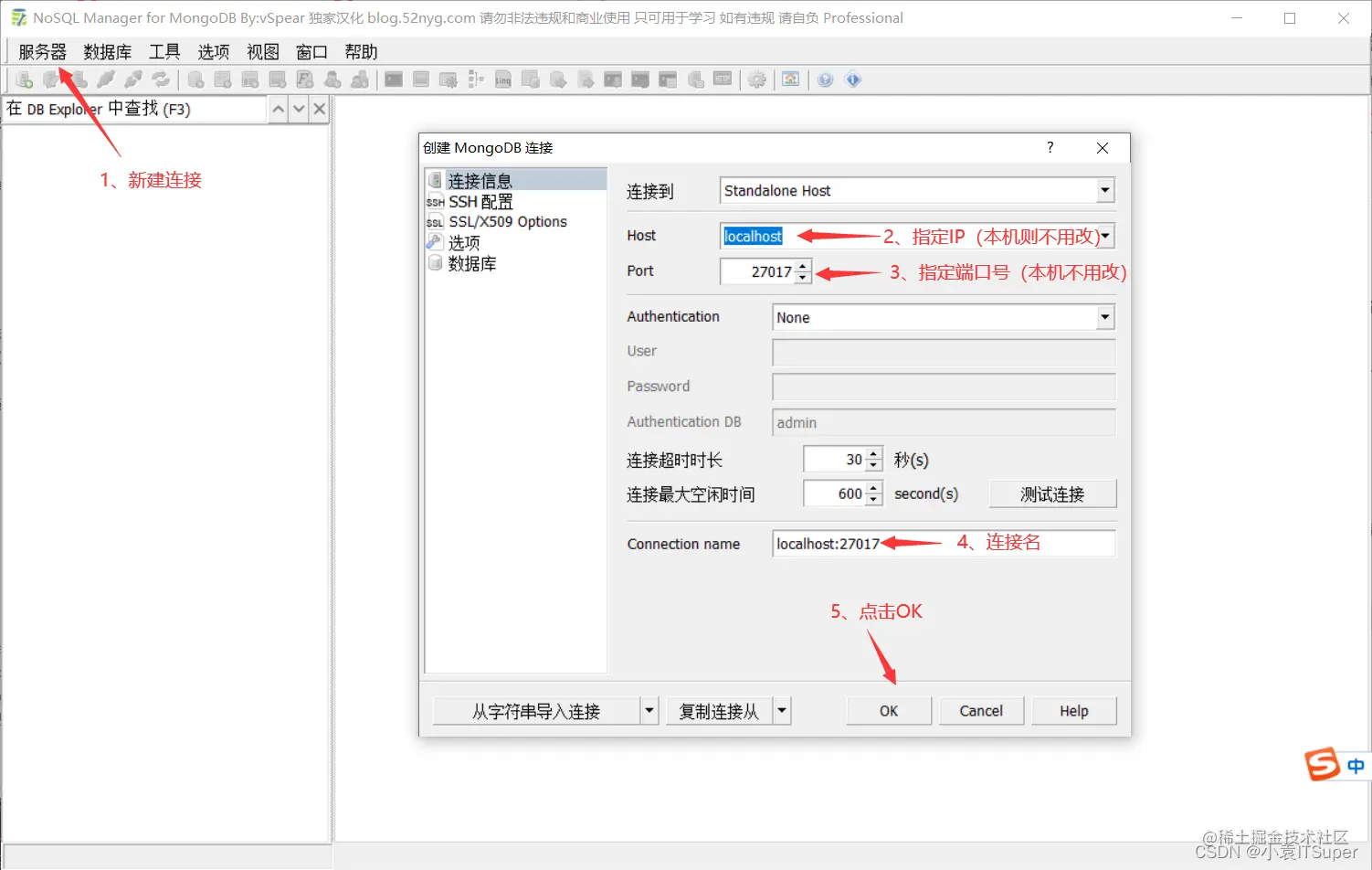This screenshot has height=870, width=1372.
Task: Click the single user toolbar icon
Action: pyautogui.click(x=332, y=80)
